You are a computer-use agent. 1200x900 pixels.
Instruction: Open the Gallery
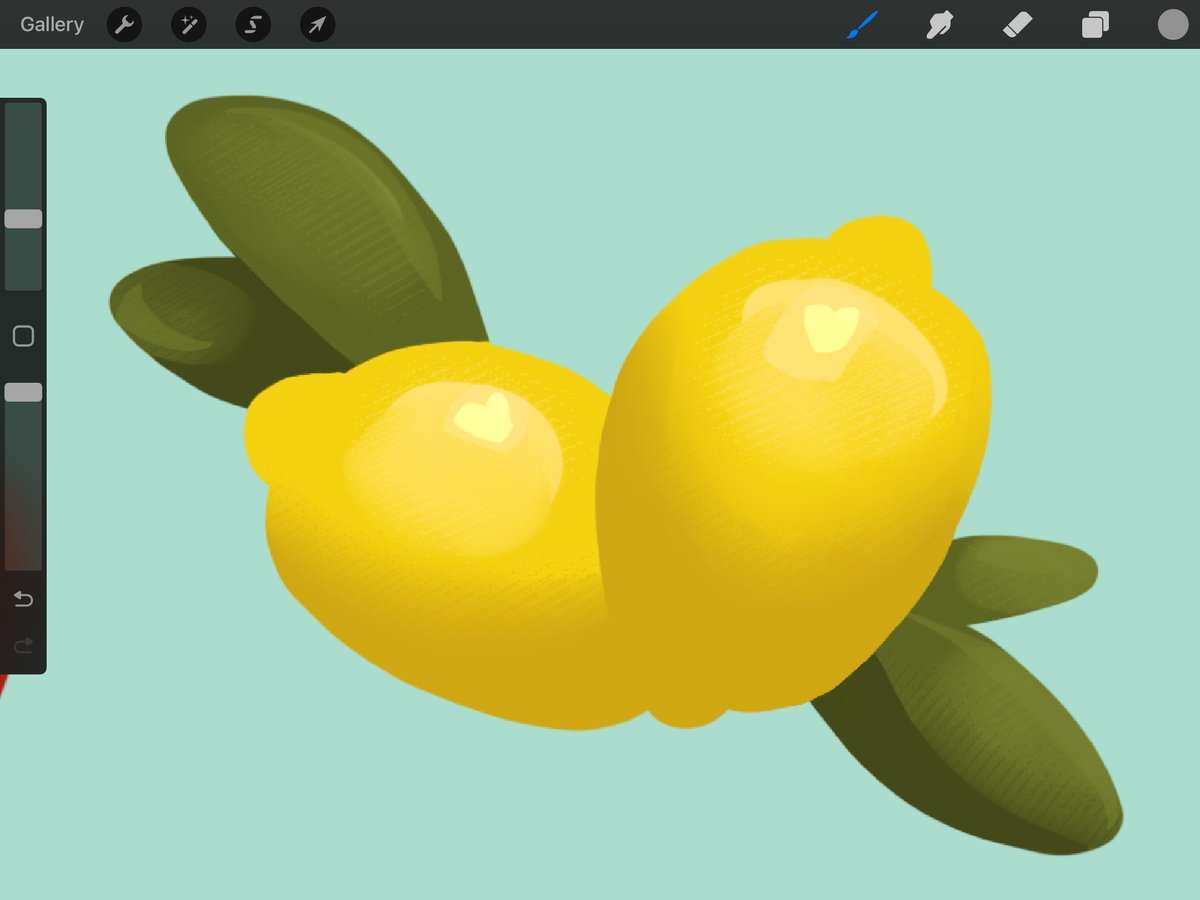click(52, 25)
